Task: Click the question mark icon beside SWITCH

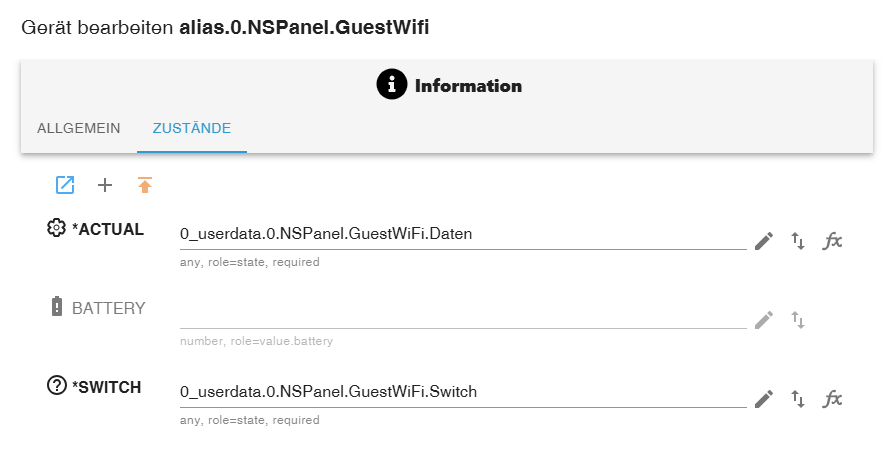Action: 56,387
